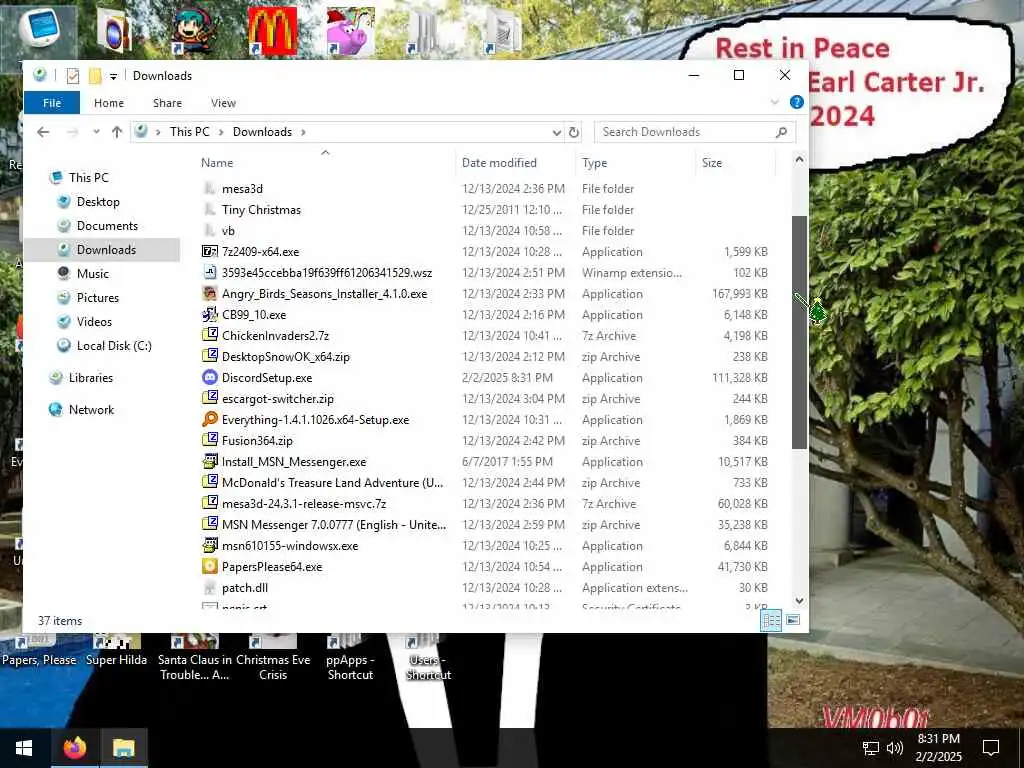Screen dimensions: 1024x768
Task: Click the search magnifier icon
Action: tap(781, 132)
